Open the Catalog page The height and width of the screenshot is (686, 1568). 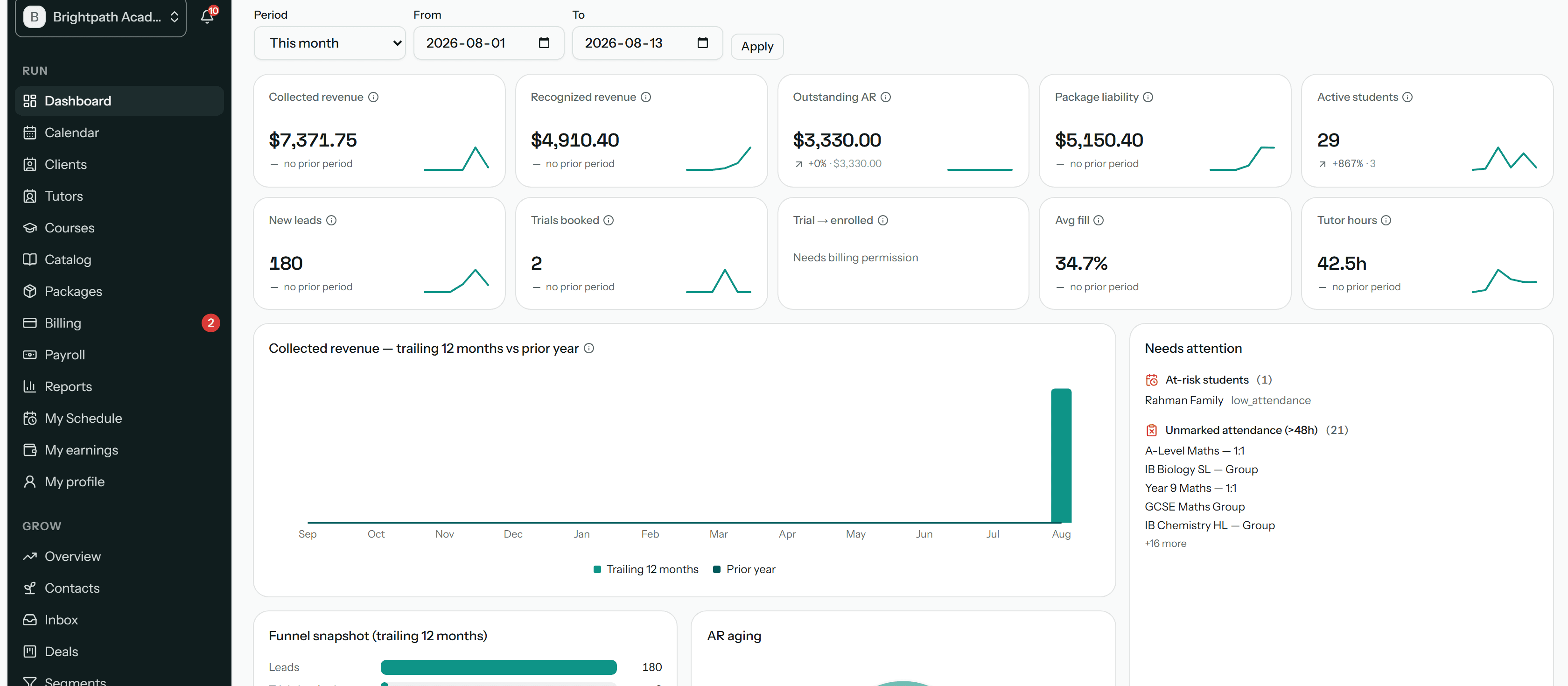coord(119,259)
